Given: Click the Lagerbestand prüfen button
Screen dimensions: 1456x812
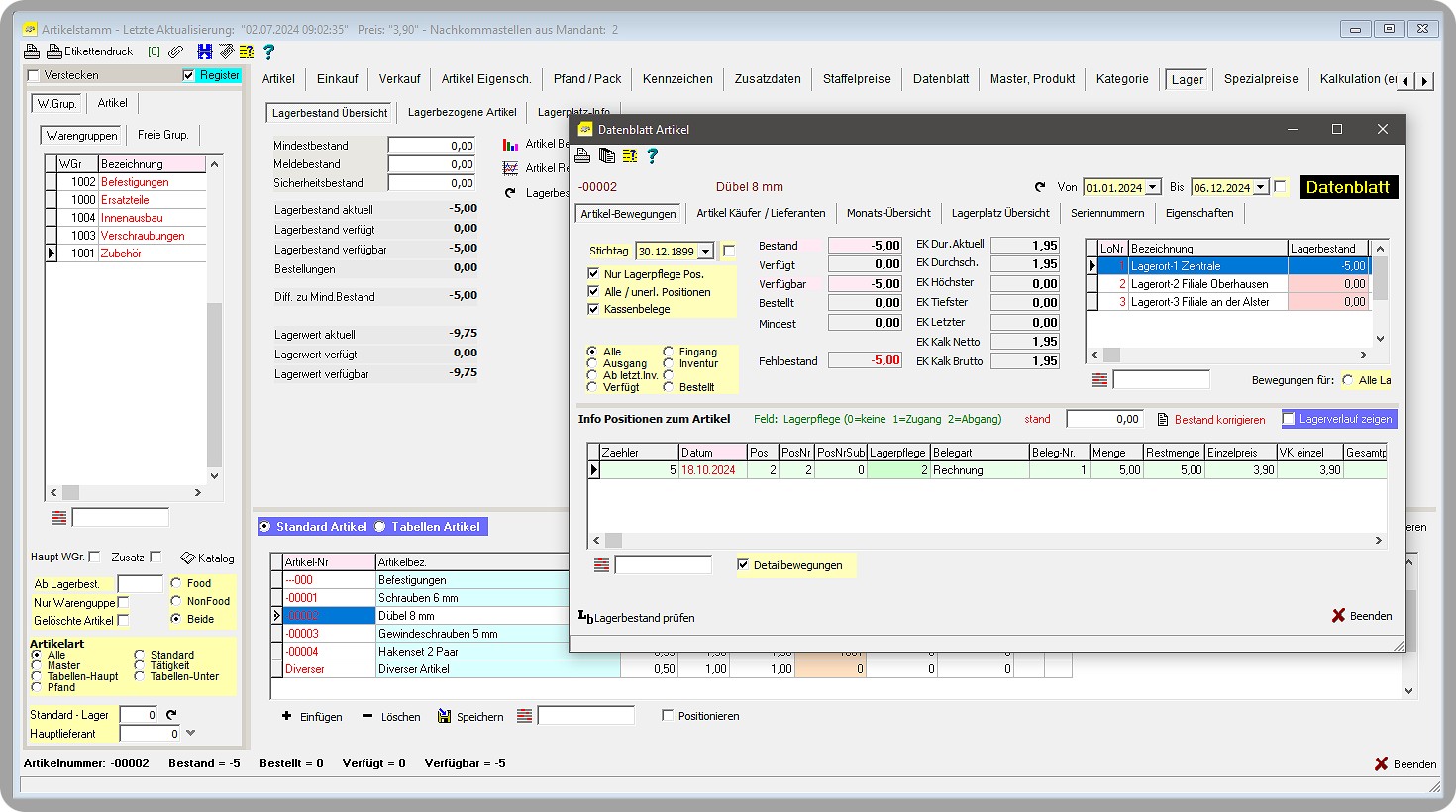Looking at the screenshot, I should click(x=636, y=617).
